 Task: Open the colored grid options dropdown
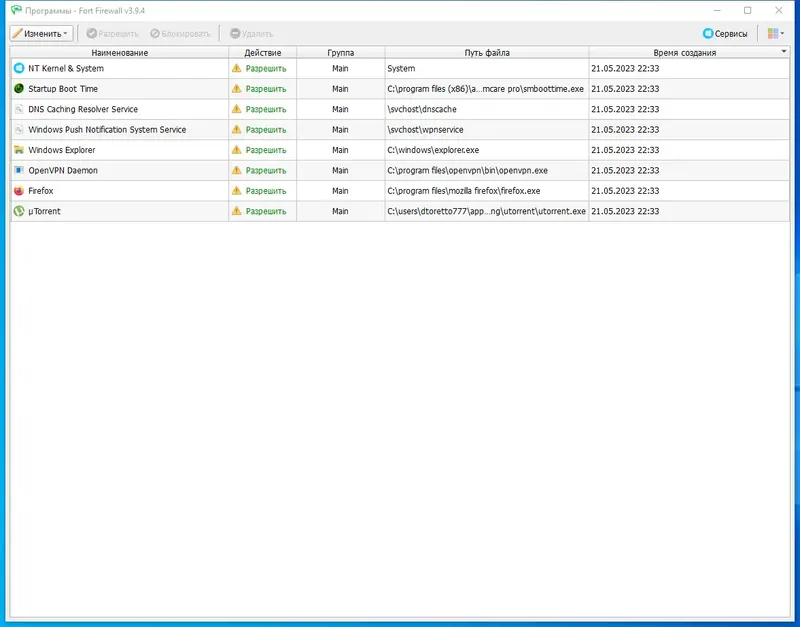(776, 34)
